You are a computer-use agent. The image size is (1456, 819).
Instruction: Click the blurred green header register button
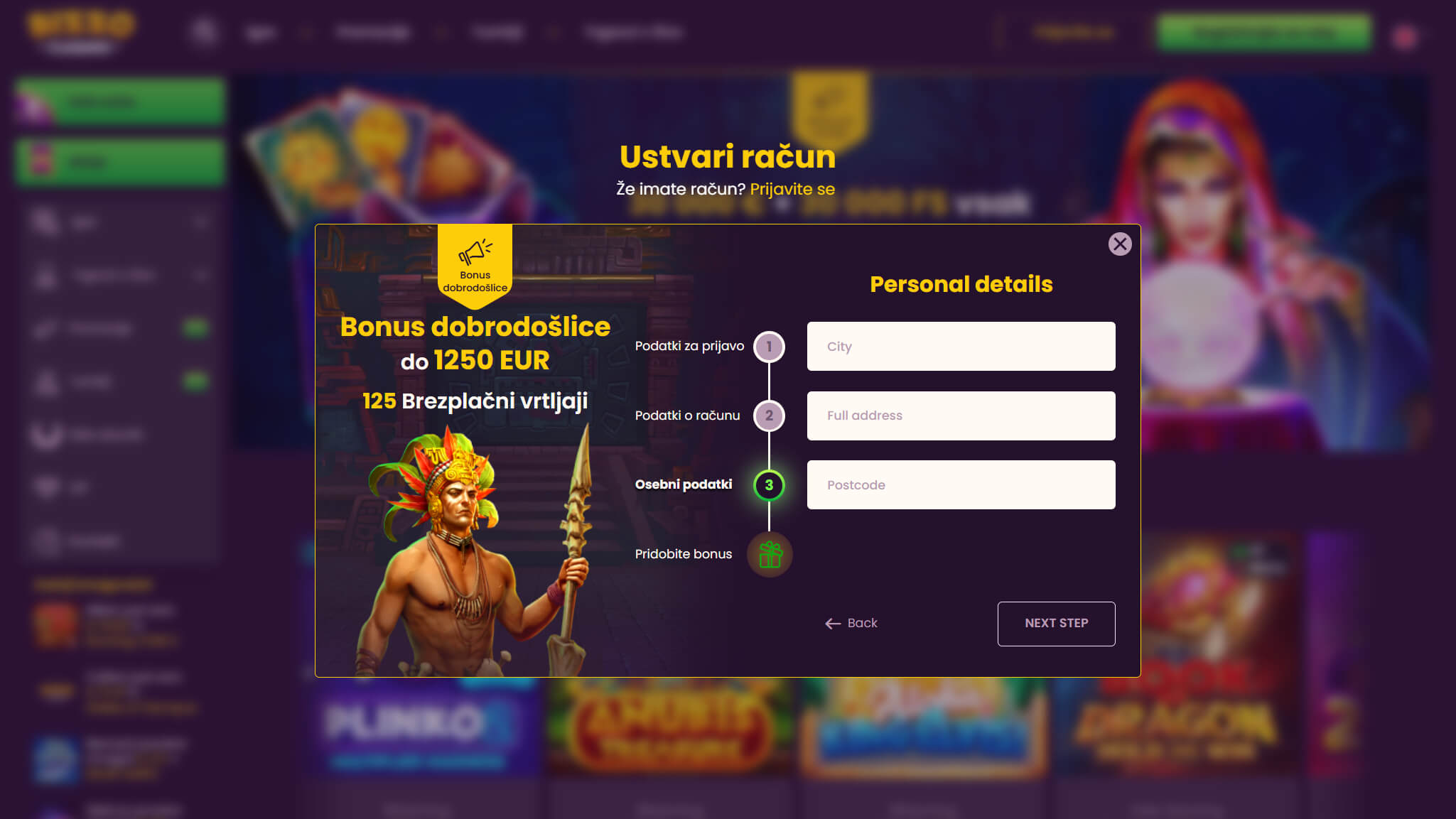tap(1263, 33)
